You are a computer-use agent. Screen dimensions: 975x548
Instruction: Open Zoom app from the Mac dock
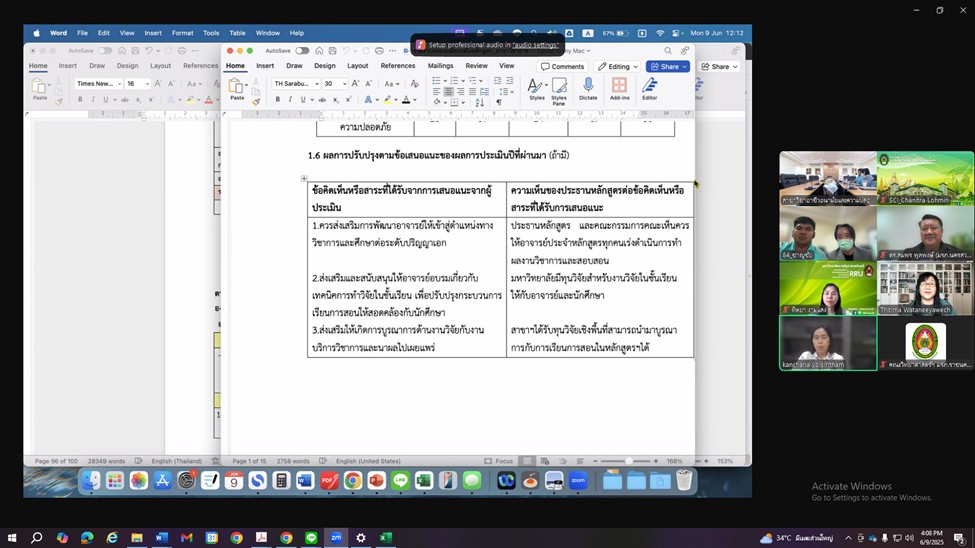point(577,481)
